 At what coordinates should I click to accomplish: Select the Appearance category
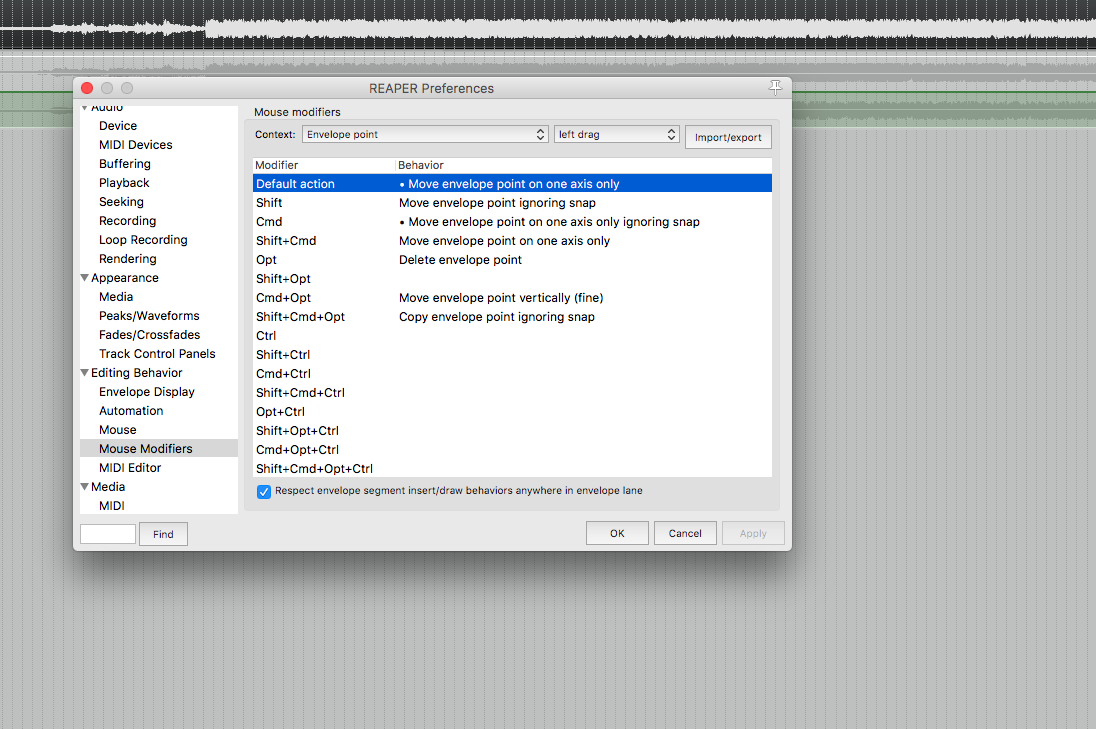coord(124,277)
